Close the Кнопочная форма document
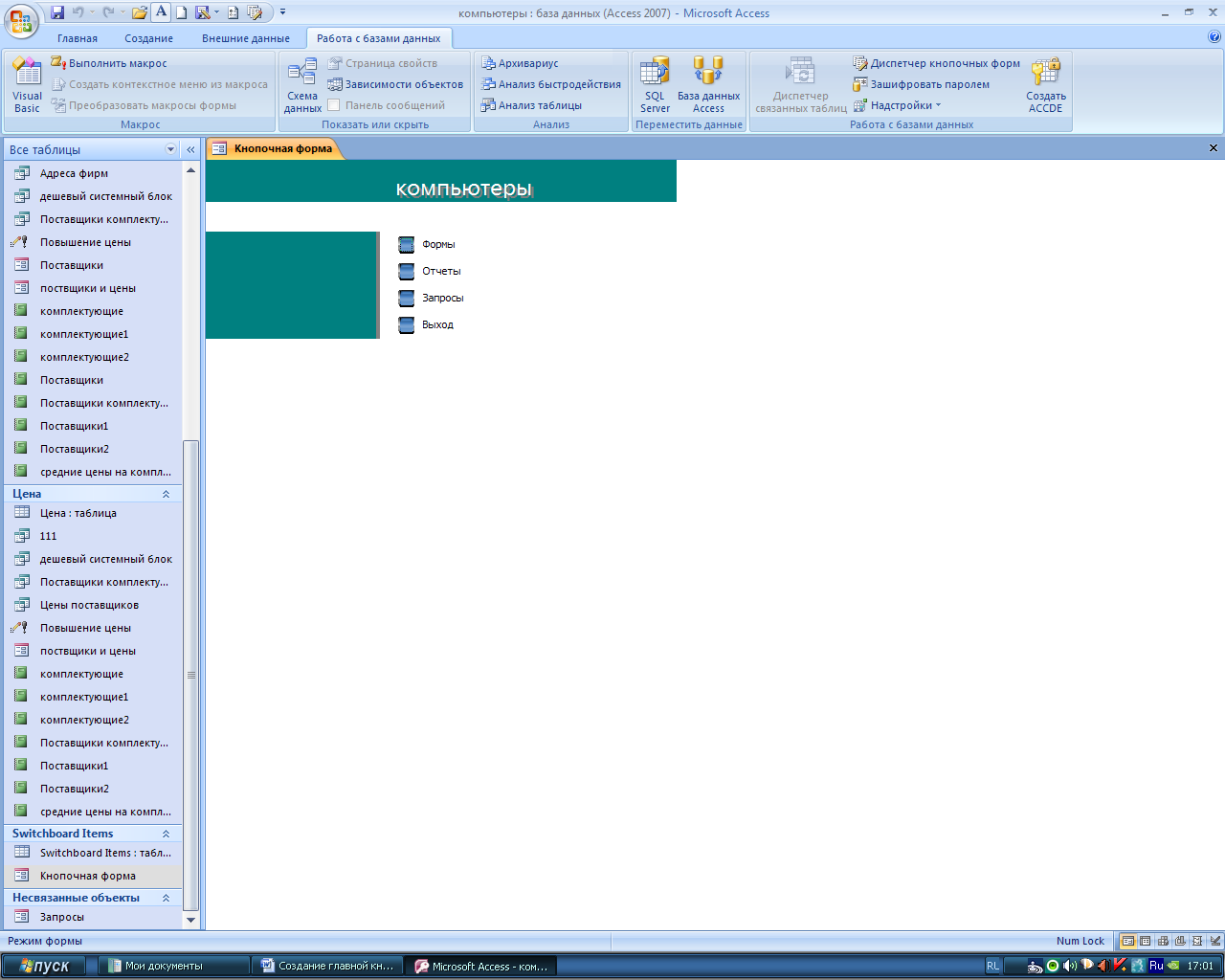 tap(1214, 148)
